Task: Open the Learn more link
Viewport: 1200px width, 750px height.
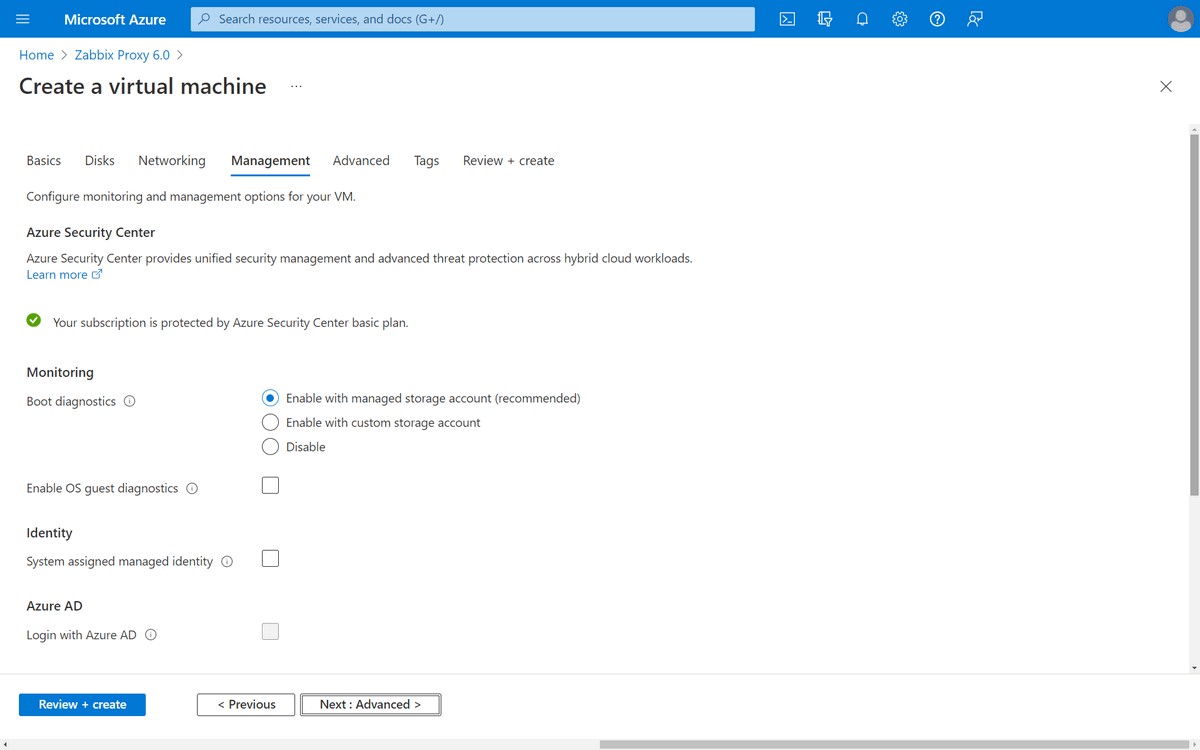Action: (x=64, y=275)
